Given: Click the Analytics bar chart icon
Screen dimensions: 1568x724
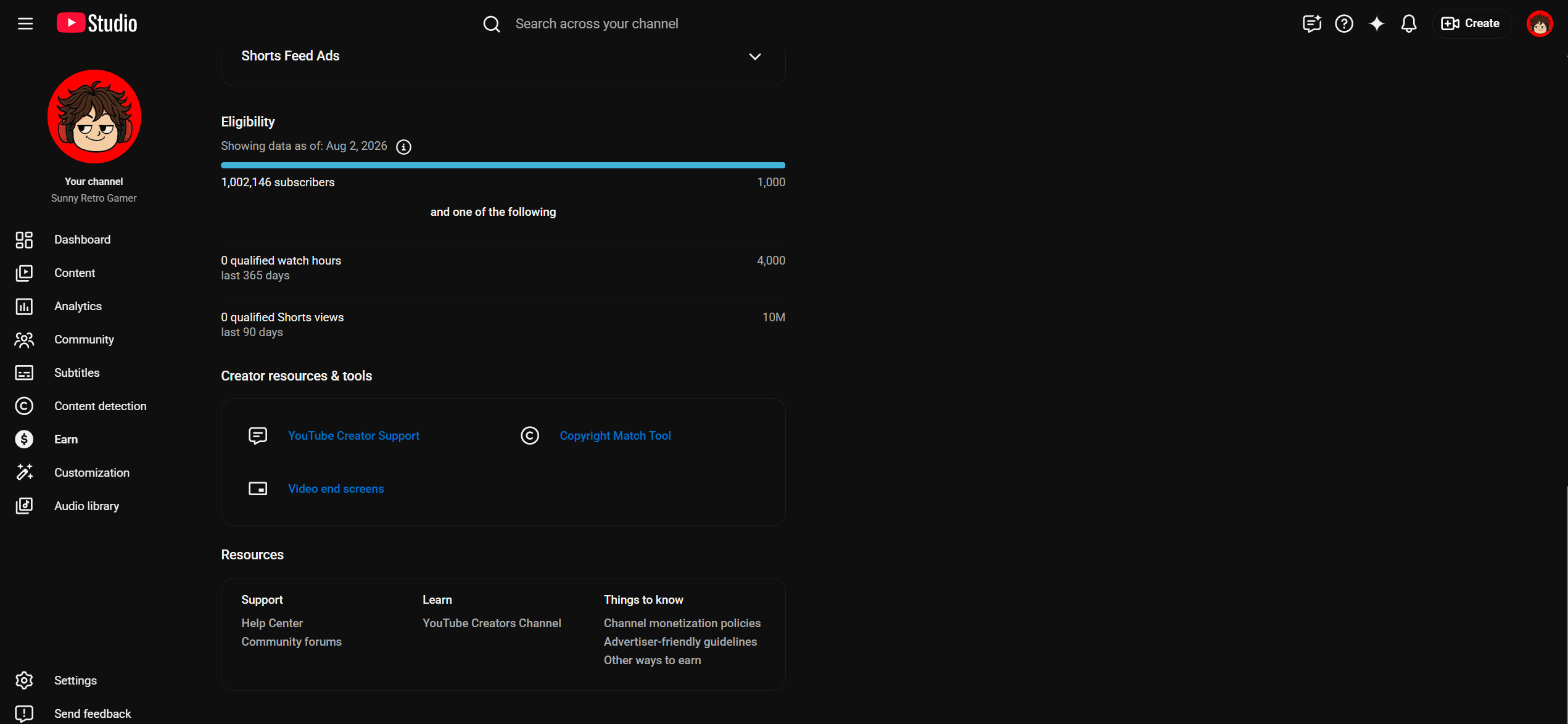Looking at the screenshot, I should 24,306.
